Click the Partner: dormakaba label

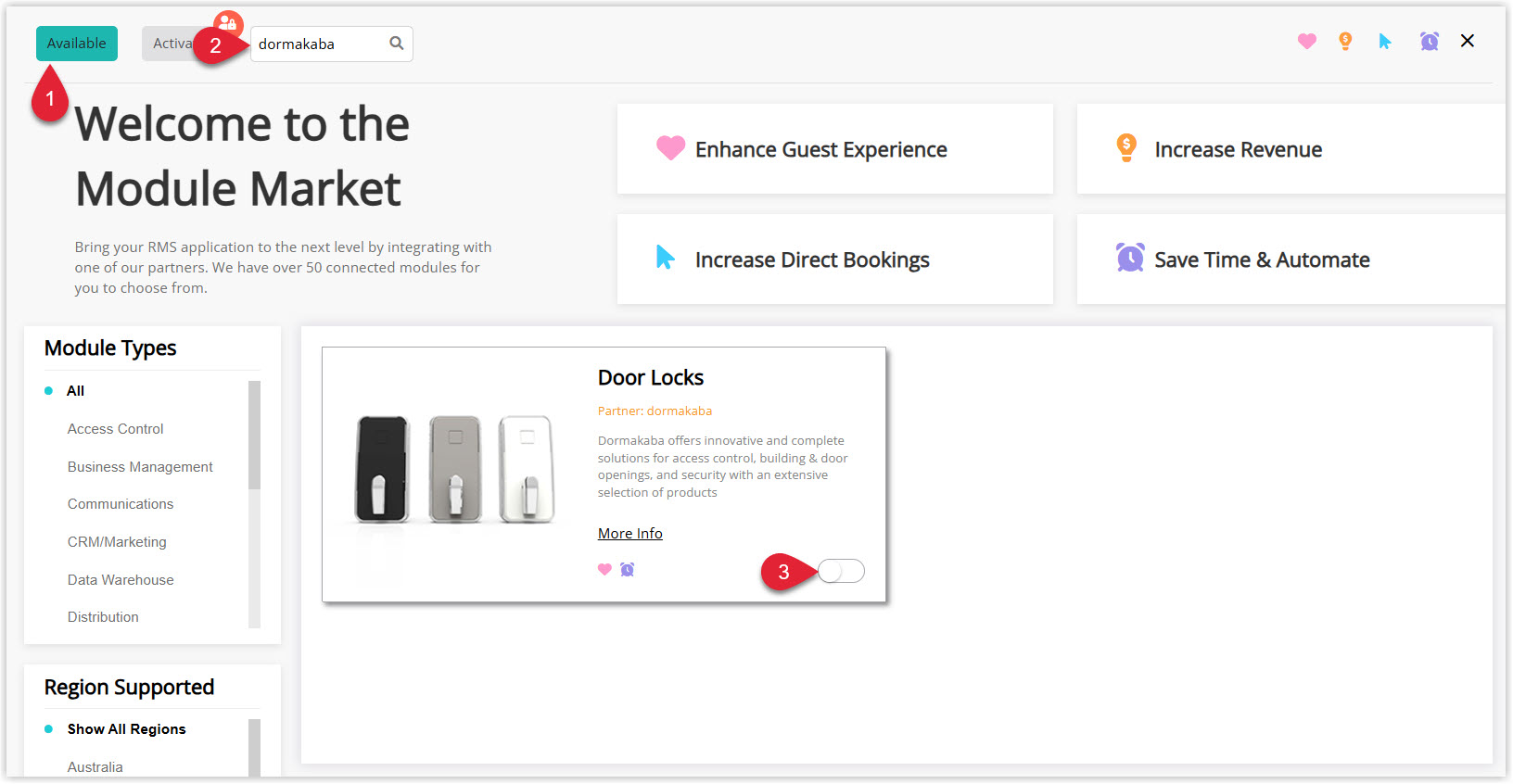(655, 411)
